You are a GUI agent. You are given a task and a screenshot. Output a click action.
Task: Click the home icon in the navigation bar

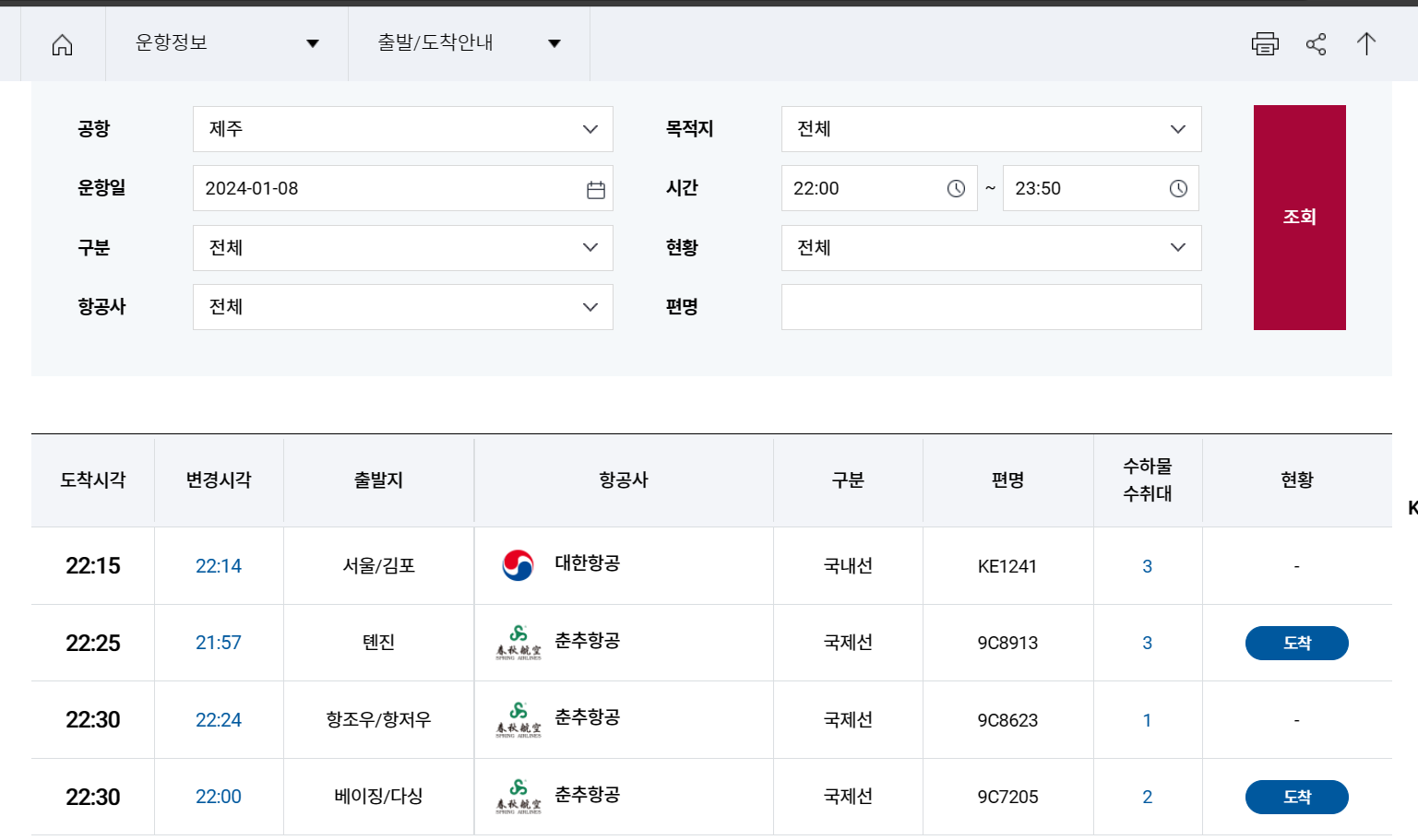[x=61, y=43]
